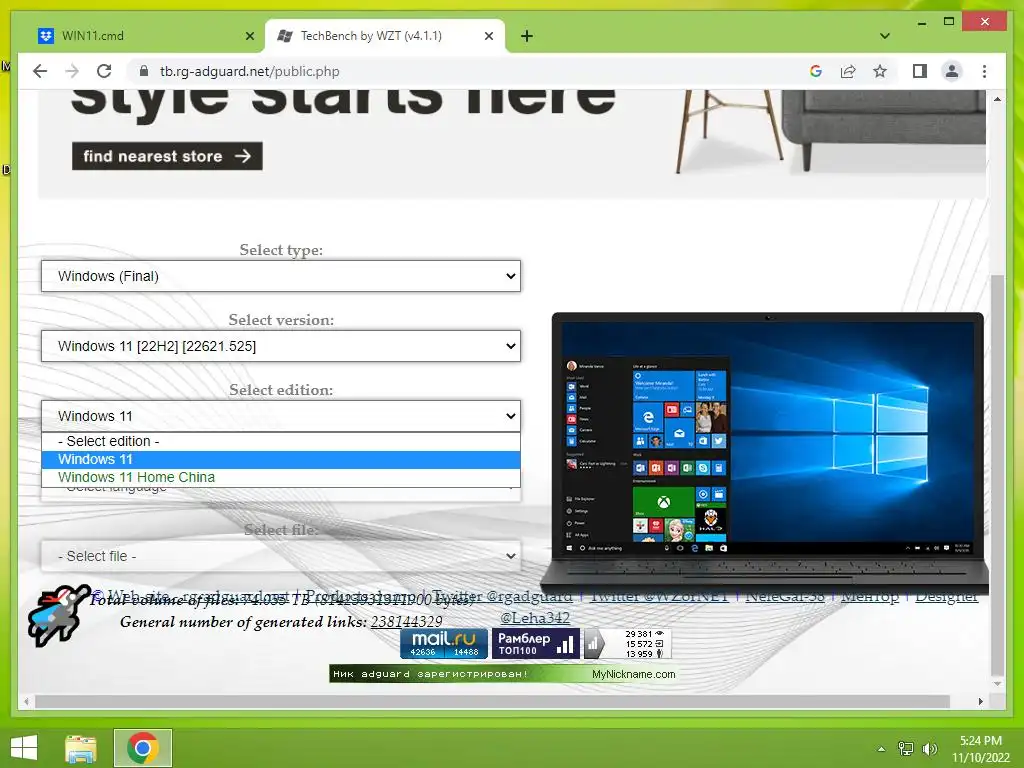Click the address bar URL
Screen dimensions: 1024x768
tap(249, 71)
